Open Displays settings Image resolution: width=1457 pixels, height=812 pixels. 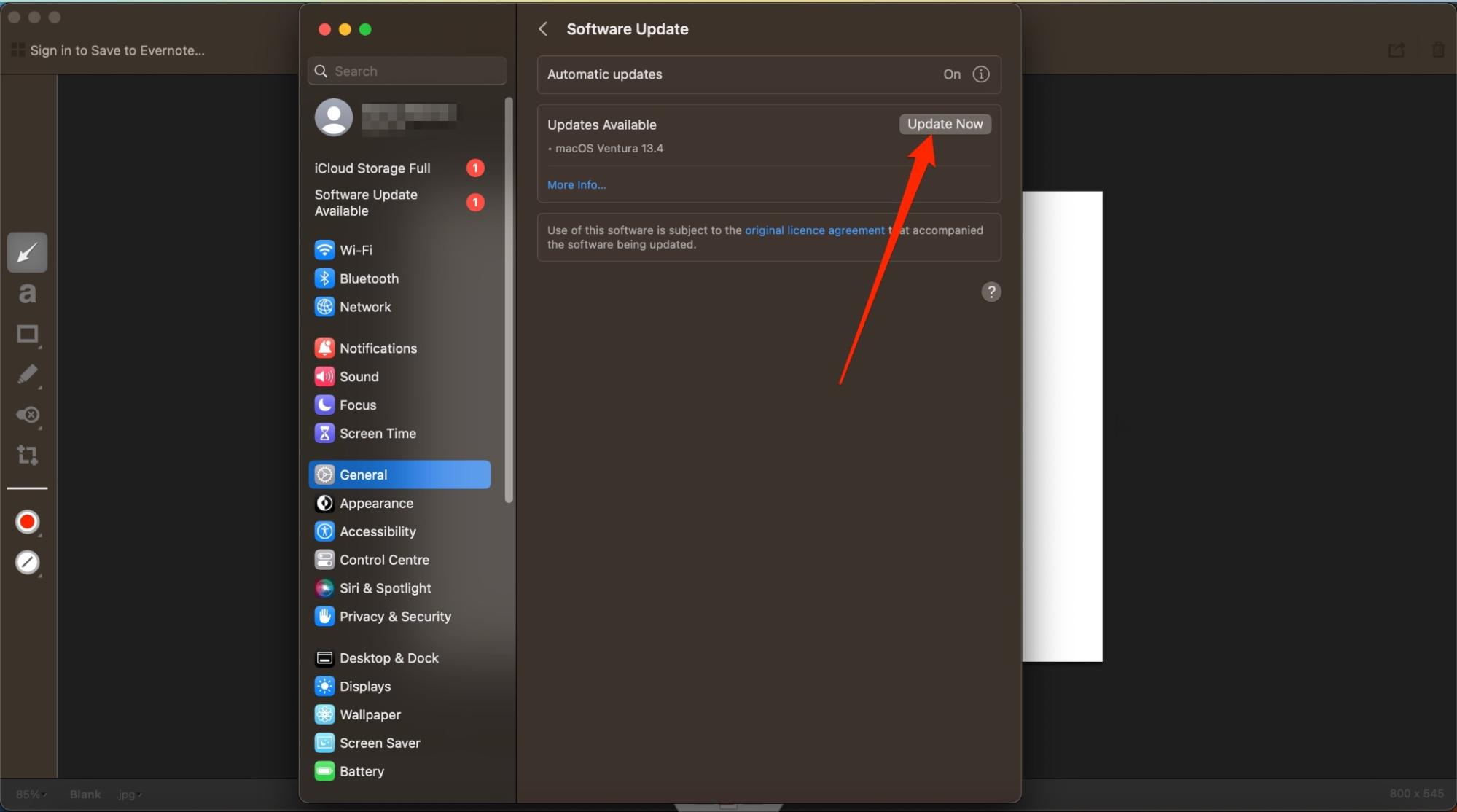point(399,687)
